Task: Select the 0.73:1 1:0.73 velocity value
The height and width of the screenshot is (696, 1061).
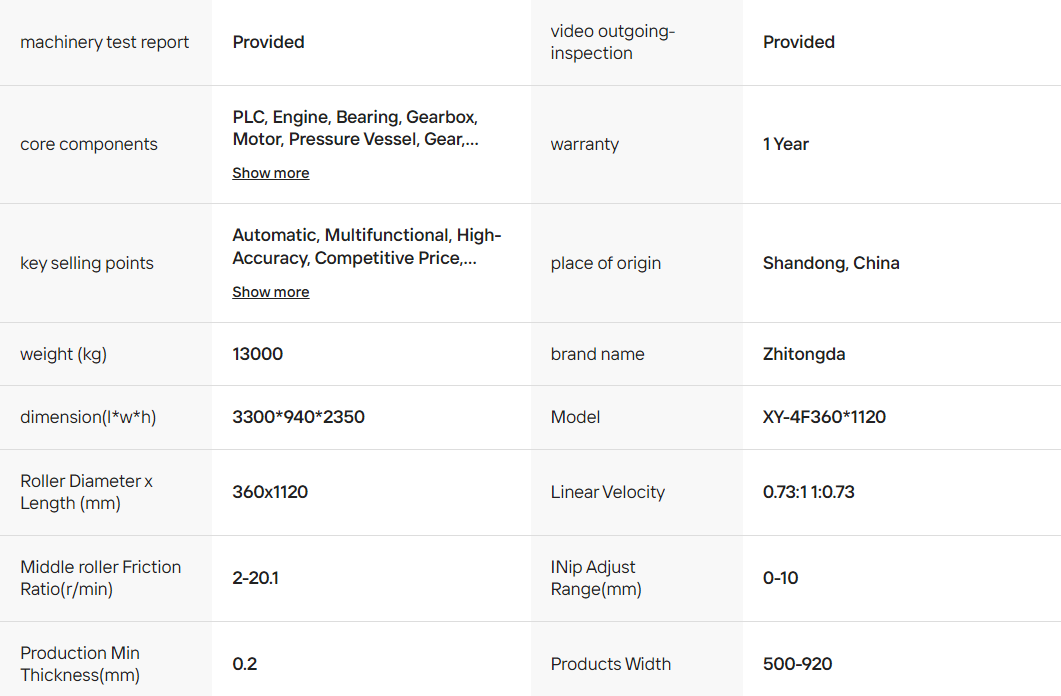Action: point(809,492)
